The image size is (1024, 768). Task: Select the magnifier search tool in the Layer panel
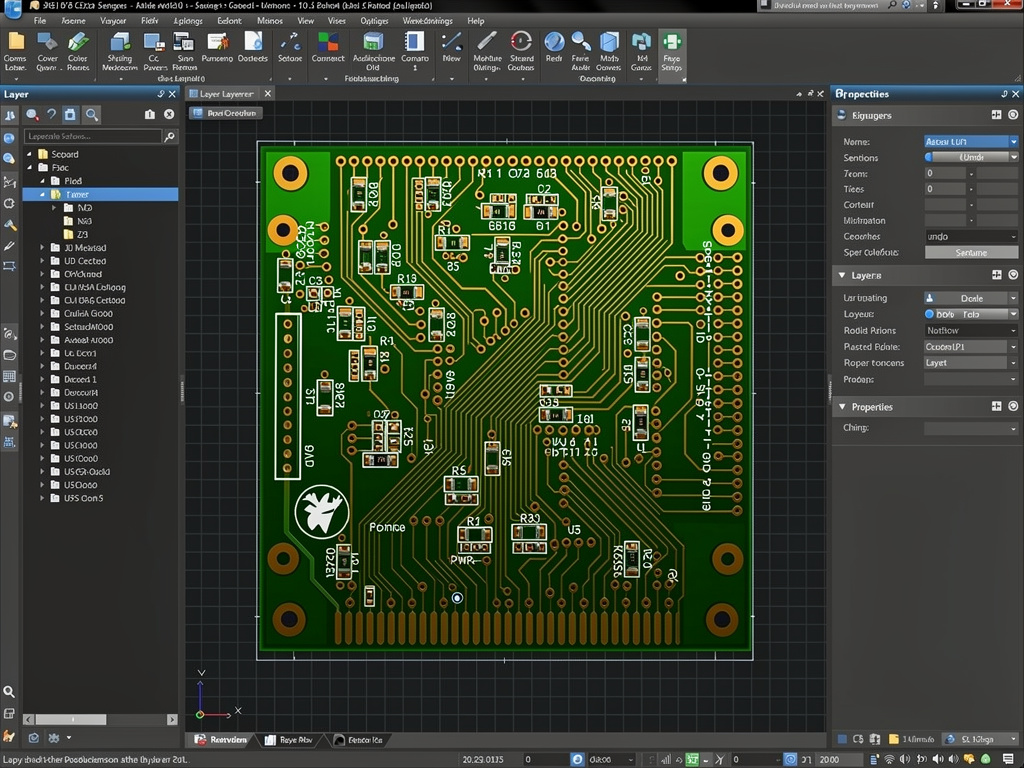91,115
